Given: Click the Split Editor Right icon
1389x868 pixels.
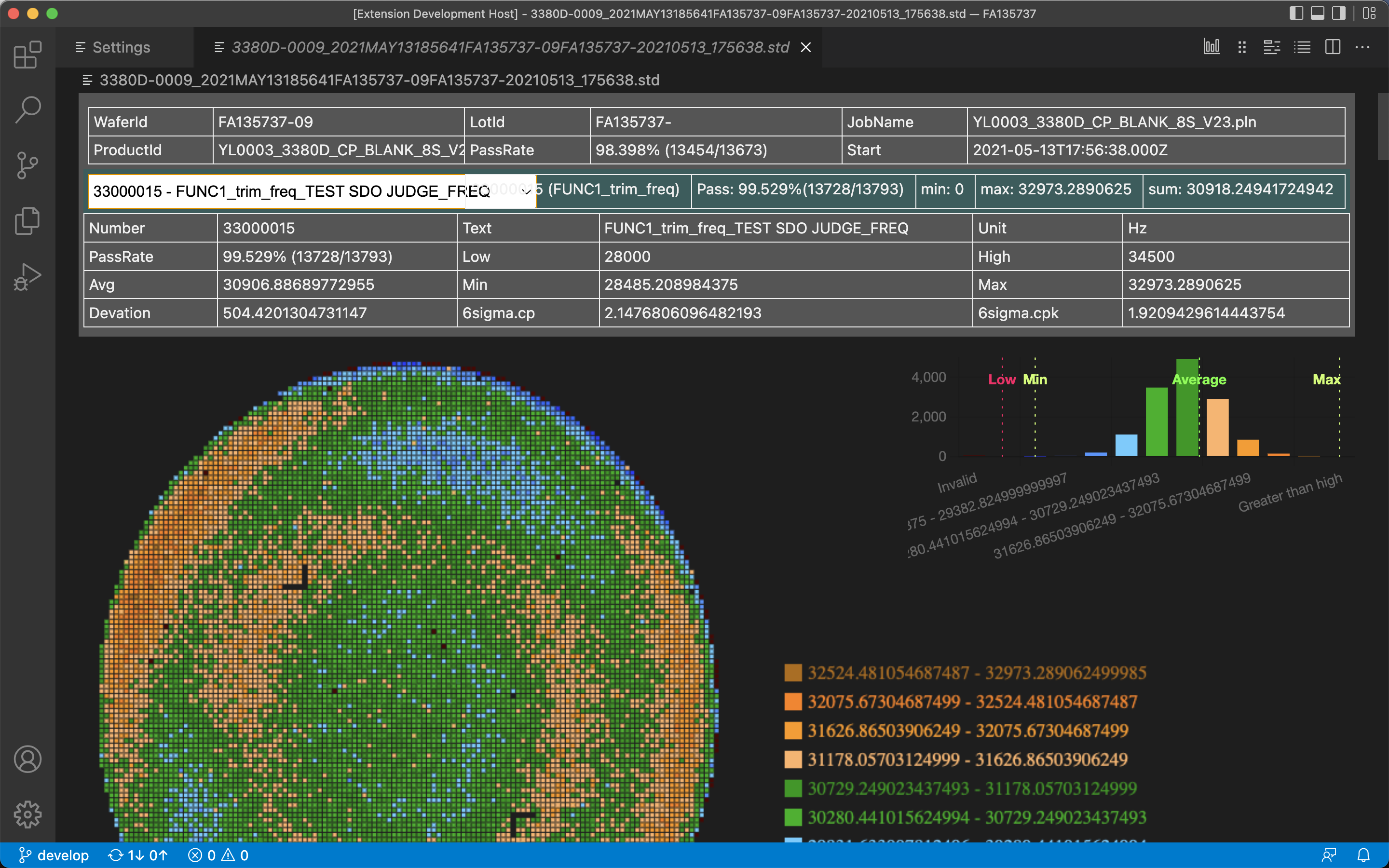Looking at the screenshot, I should tap(1332, 47).
